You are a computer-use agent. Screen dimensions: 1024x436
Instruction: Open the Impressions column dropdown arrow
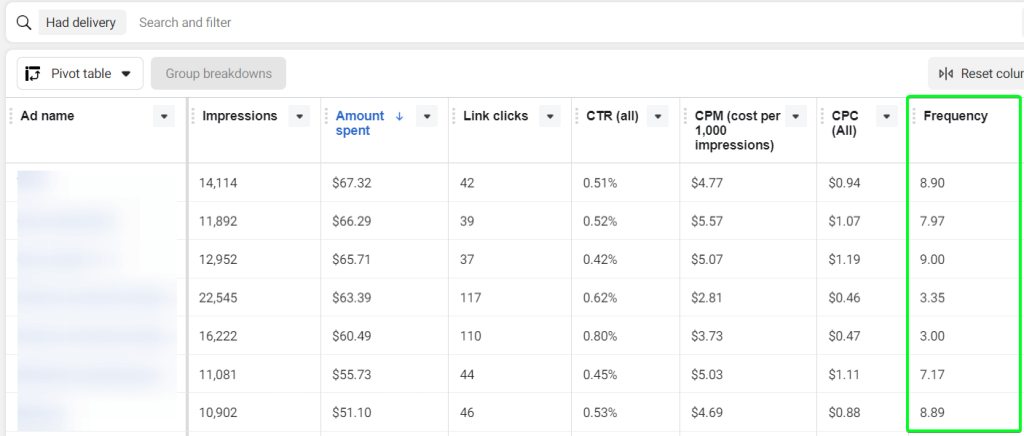300,116
